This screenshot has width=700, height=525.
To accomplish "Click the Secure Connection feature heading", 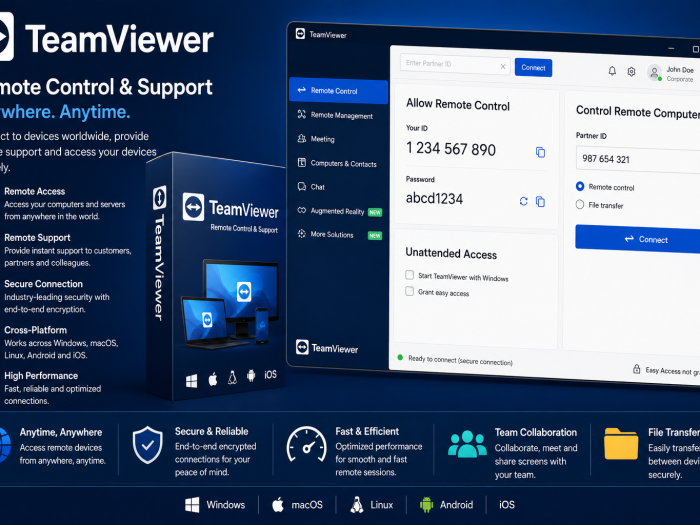I will [43, 284].
